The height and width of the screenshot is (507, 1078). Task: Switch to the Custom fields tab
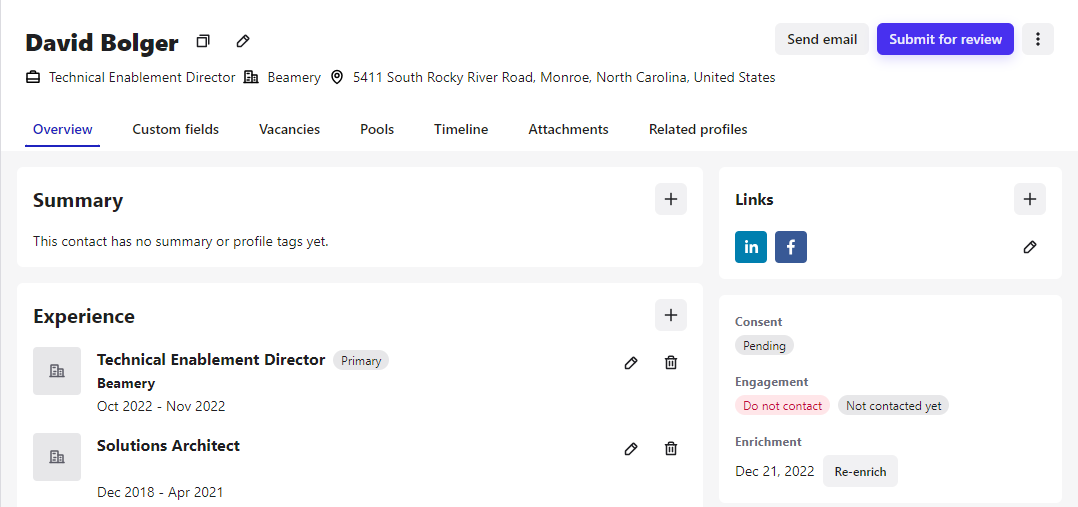pos(176,129)
